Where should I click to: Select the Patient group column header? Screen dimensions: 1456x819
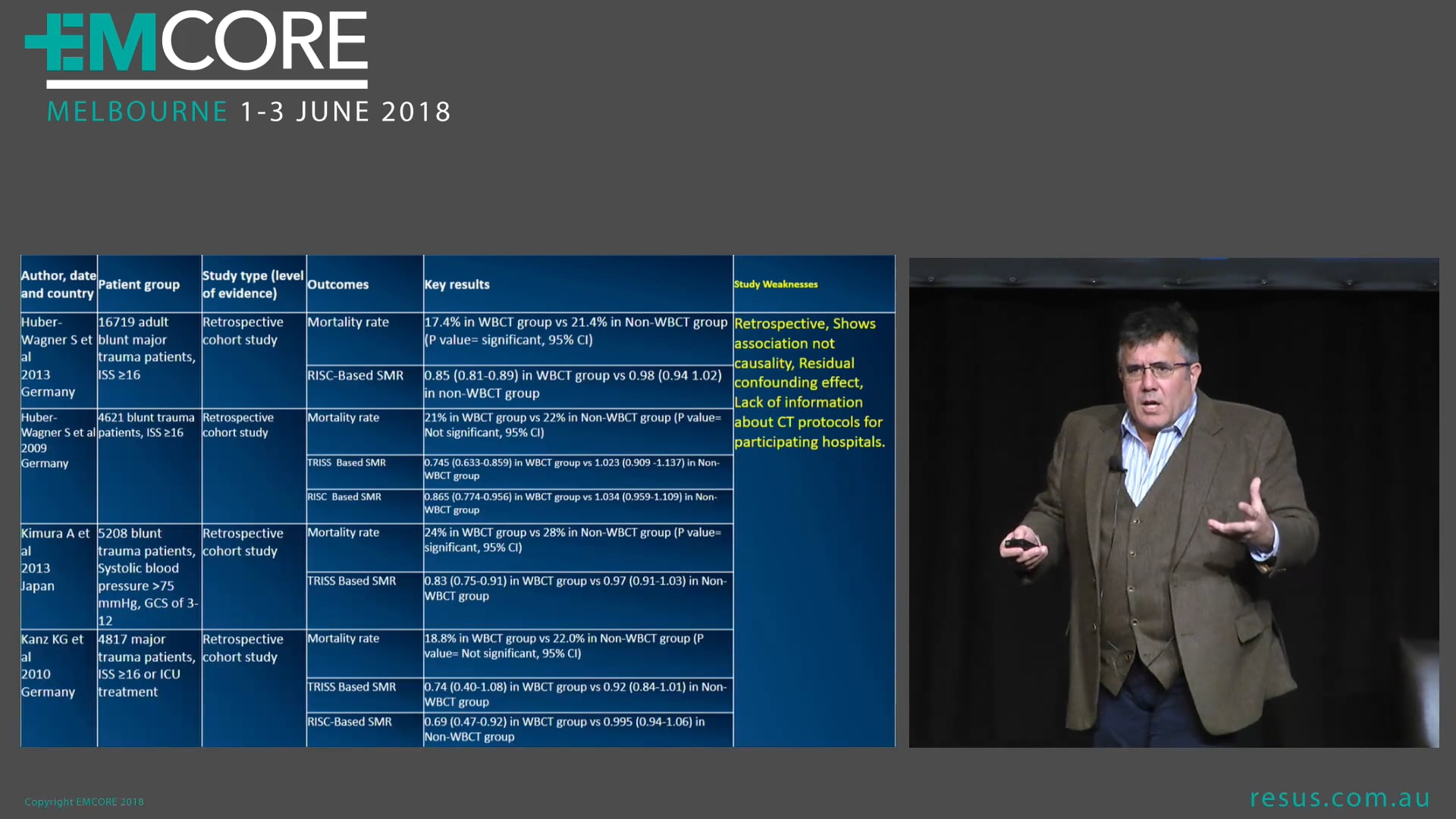(x=140, y=284)
